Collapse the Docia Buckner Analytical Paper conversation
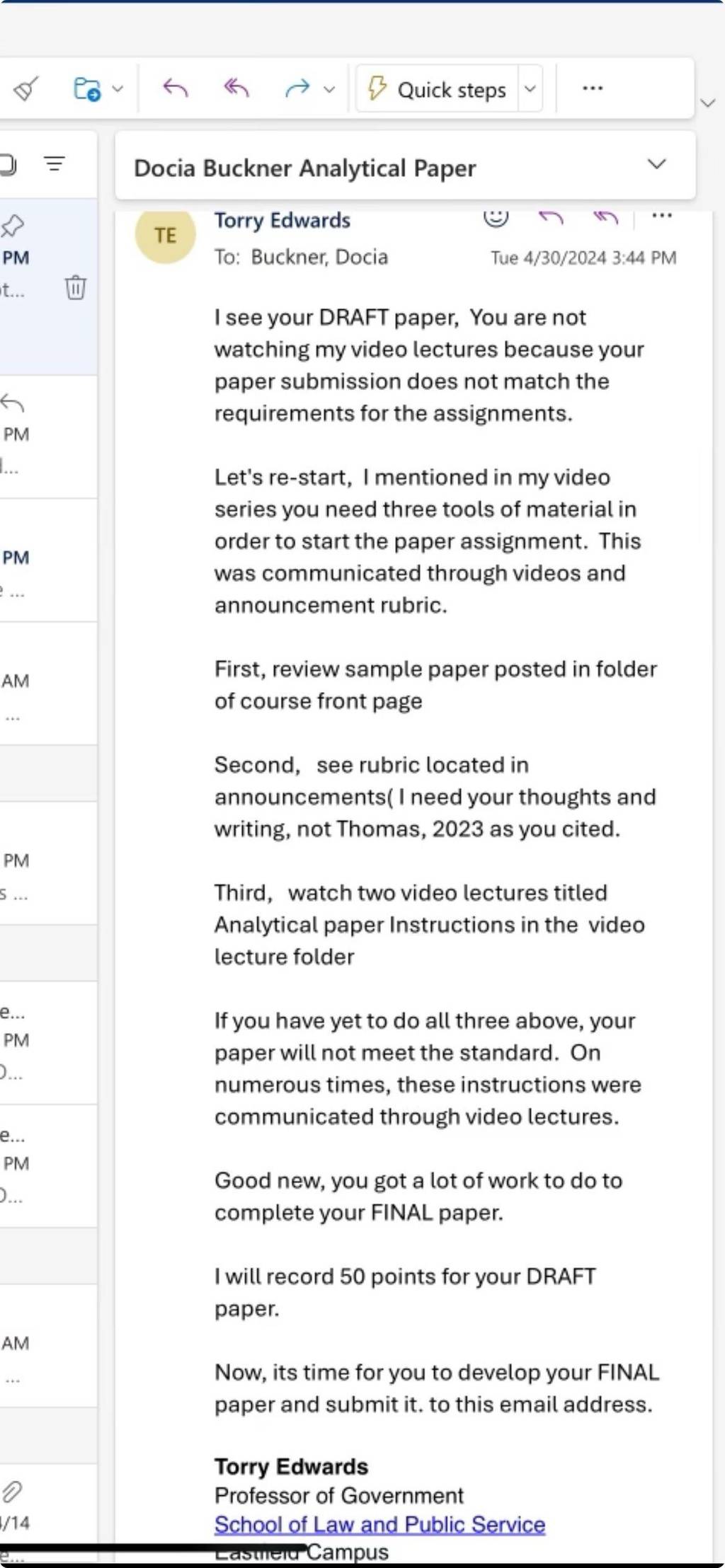Image resolution: width=725 pixels, height=1568 pixels. [656, 164]
